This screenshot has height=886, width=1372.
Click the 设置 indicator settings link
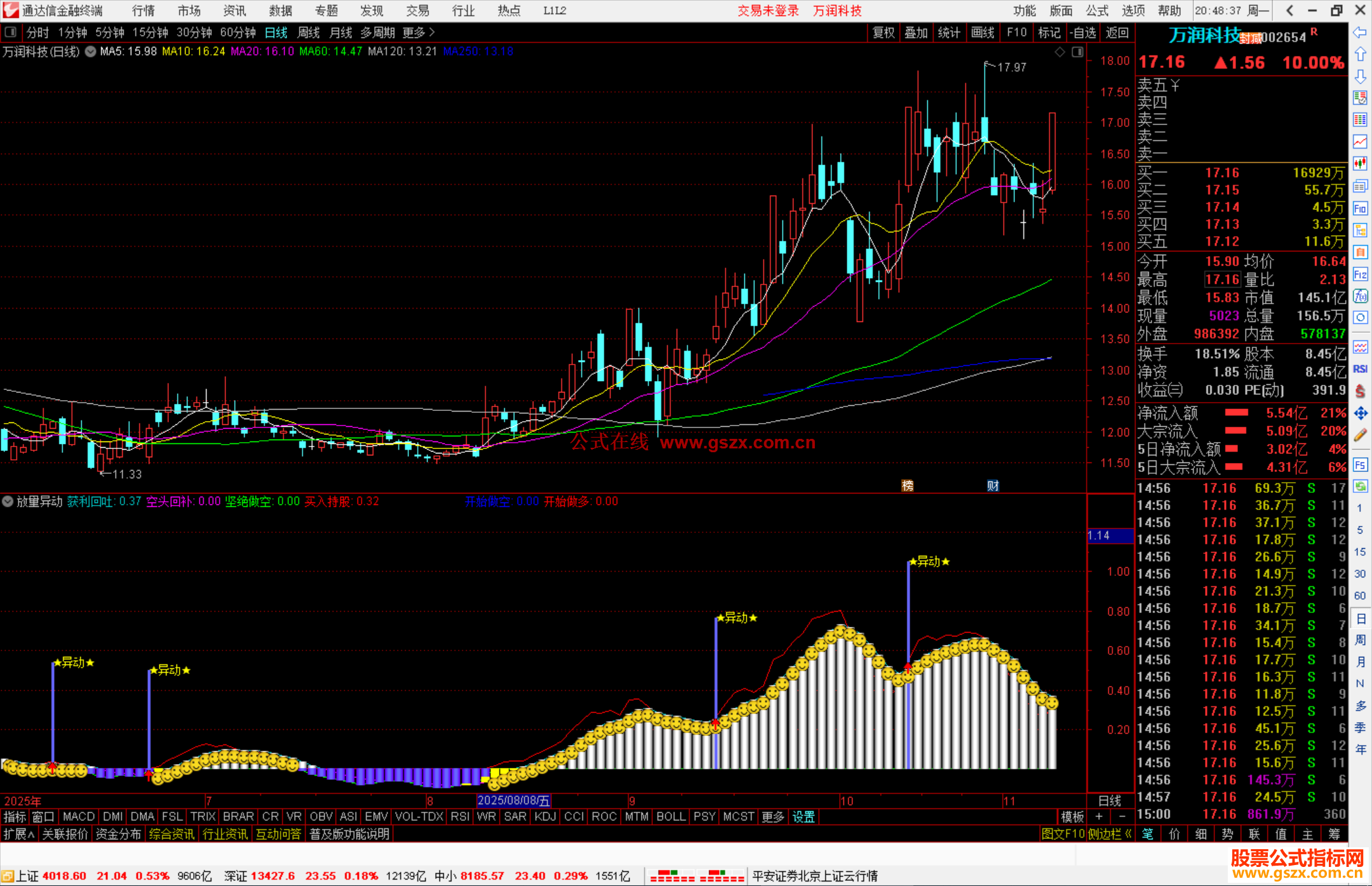pos(804,817)
